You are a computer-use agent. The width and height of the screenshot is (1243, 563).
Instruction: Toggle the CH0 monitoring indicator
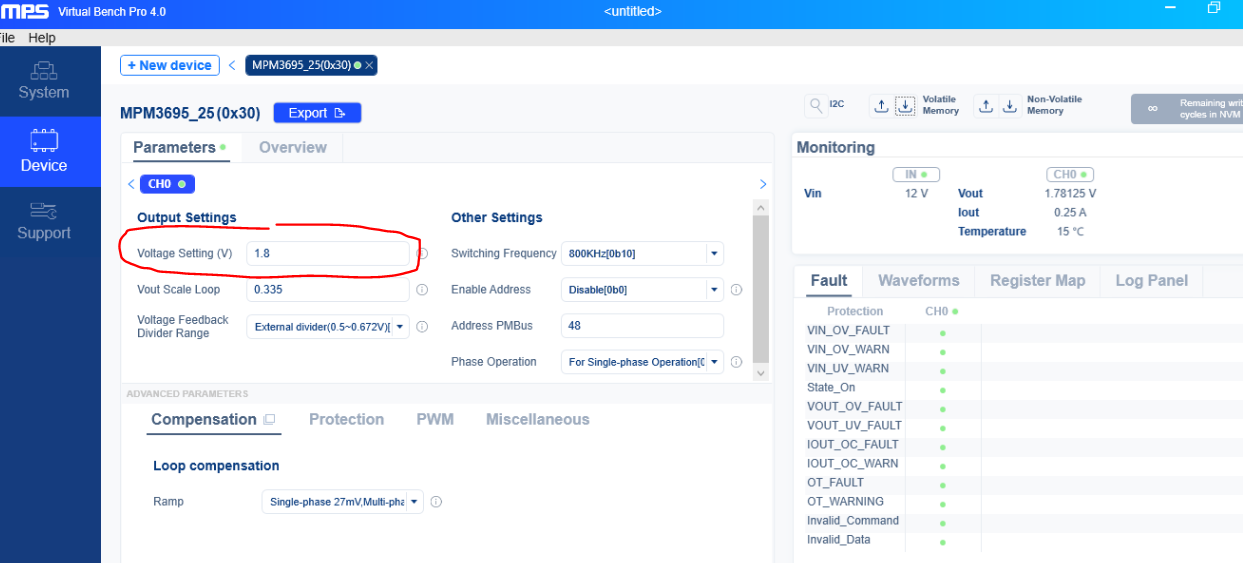click(1070, 174)
